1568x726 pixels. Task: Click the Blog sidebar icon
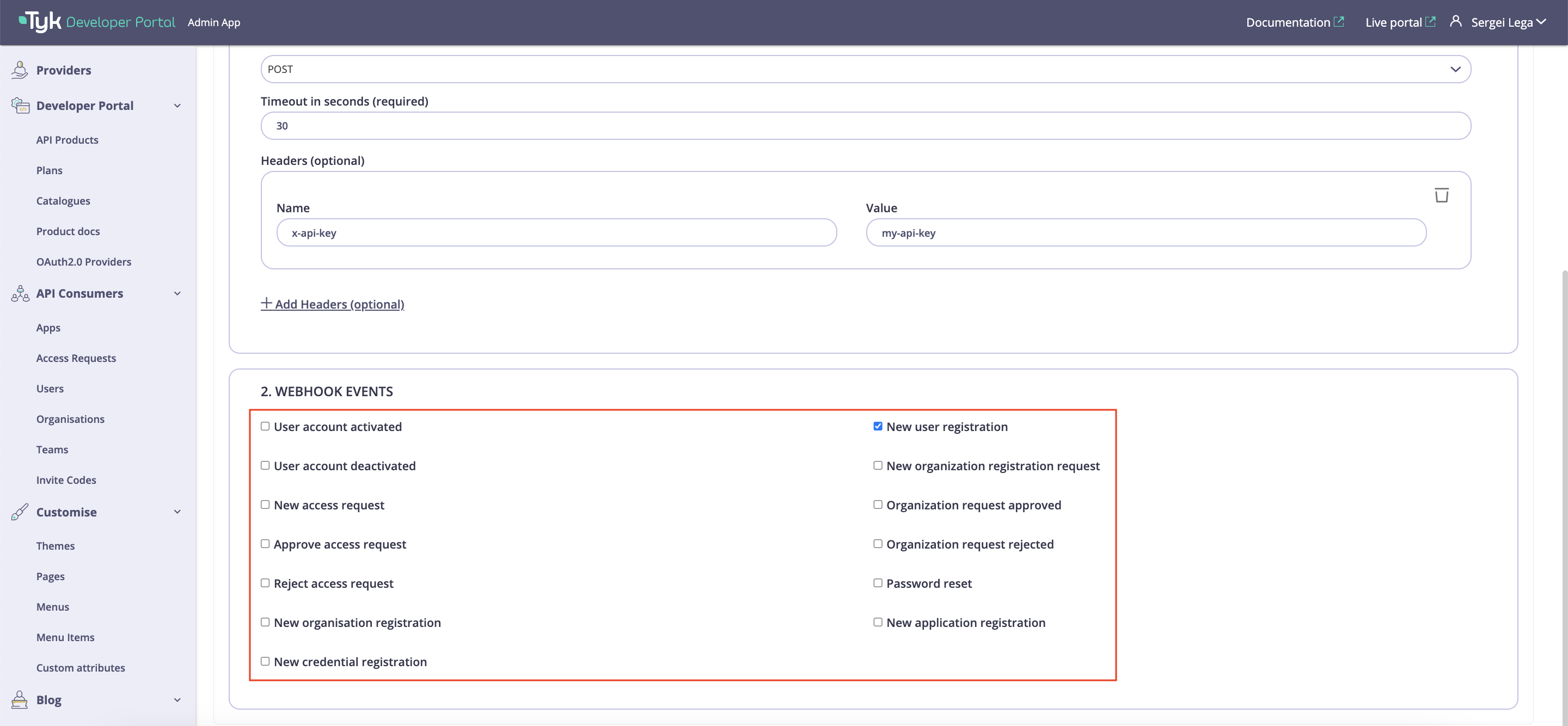point(20,699)
